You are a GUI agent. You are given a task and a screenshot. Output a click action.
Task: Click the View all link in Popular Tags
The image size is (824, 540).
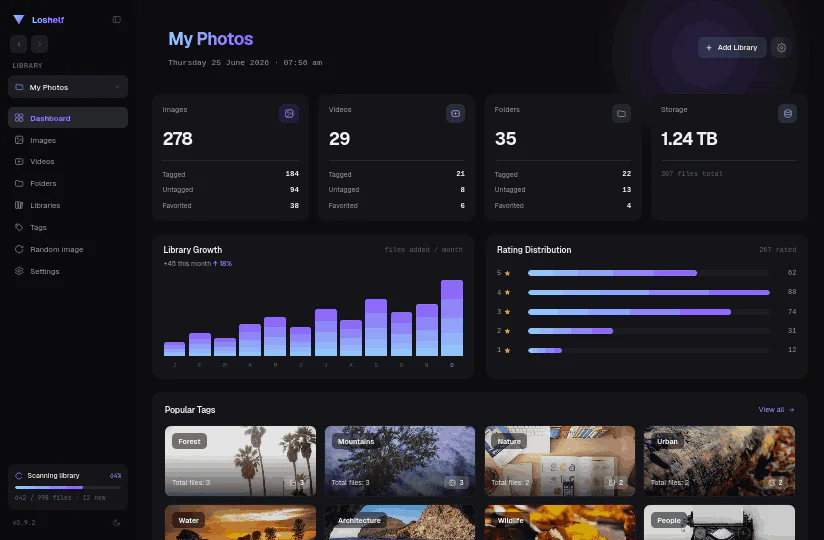click(x=776, y=410)
